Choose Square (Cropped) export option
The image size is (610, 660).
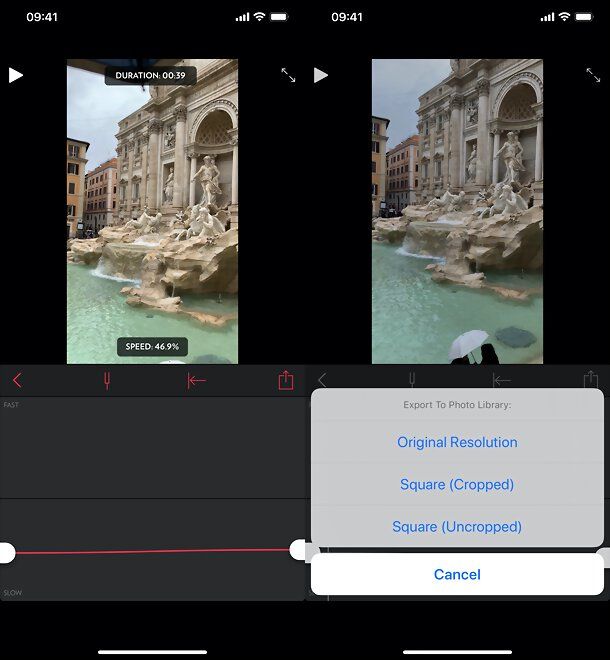pos(457,484)
